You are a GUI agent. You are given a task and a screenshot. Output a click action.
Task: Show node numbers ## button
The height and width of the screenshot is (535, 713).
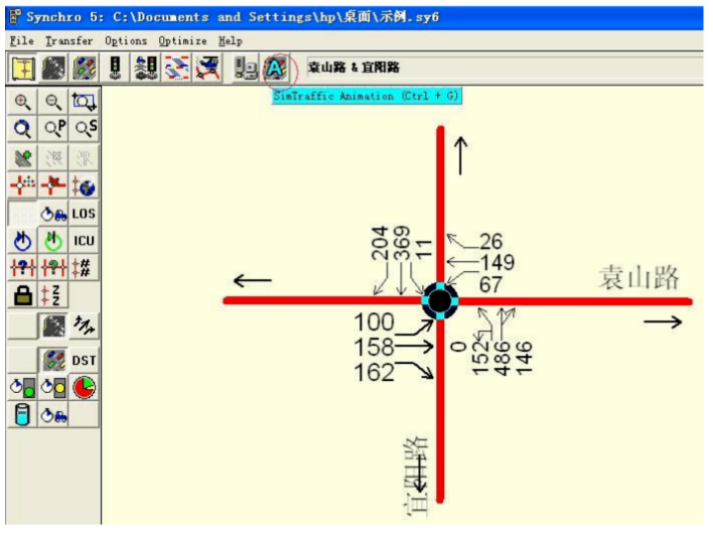click(84, 268)
